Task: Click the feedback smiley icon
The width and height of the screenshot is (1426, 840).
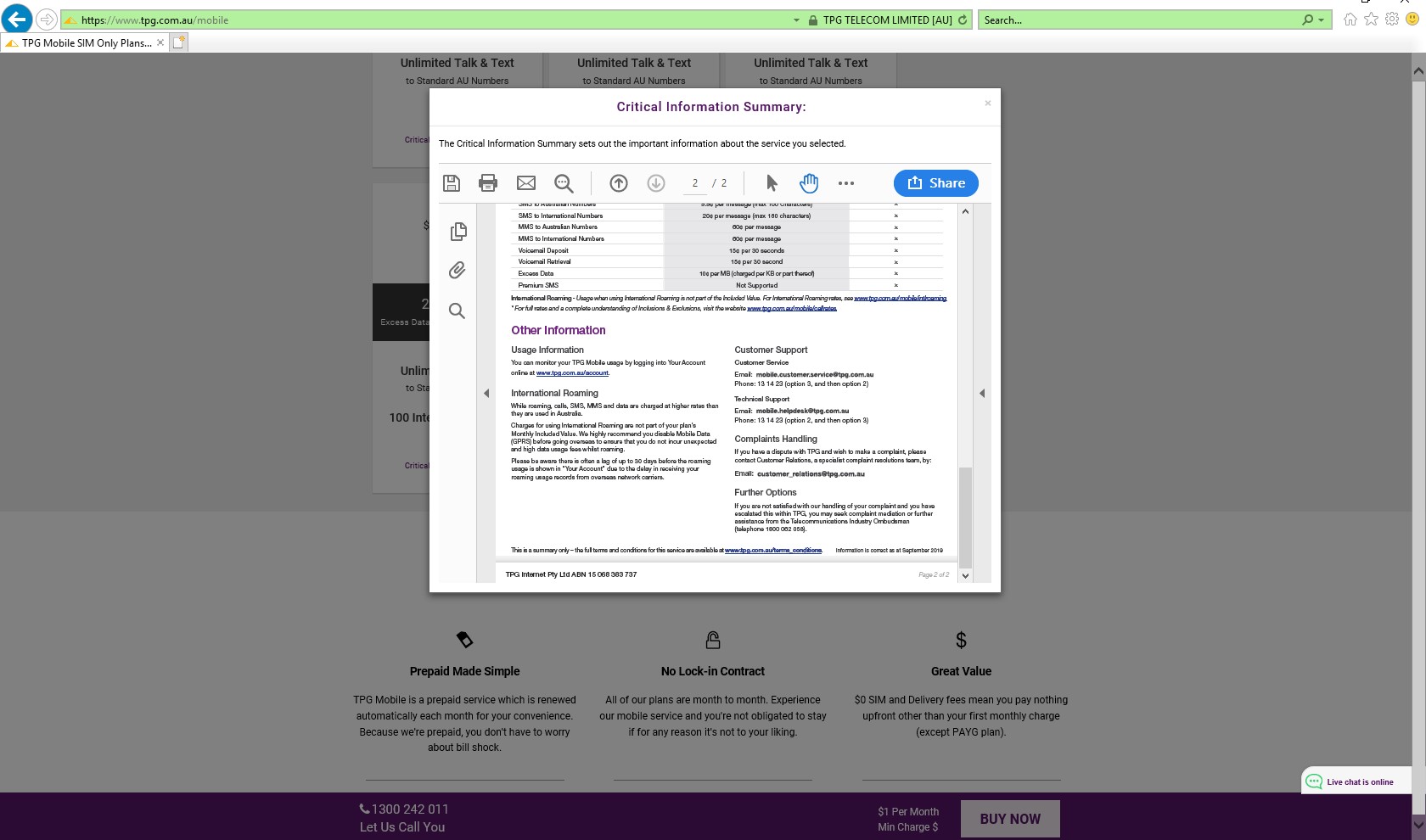Action: click(x=1412, y=20)
